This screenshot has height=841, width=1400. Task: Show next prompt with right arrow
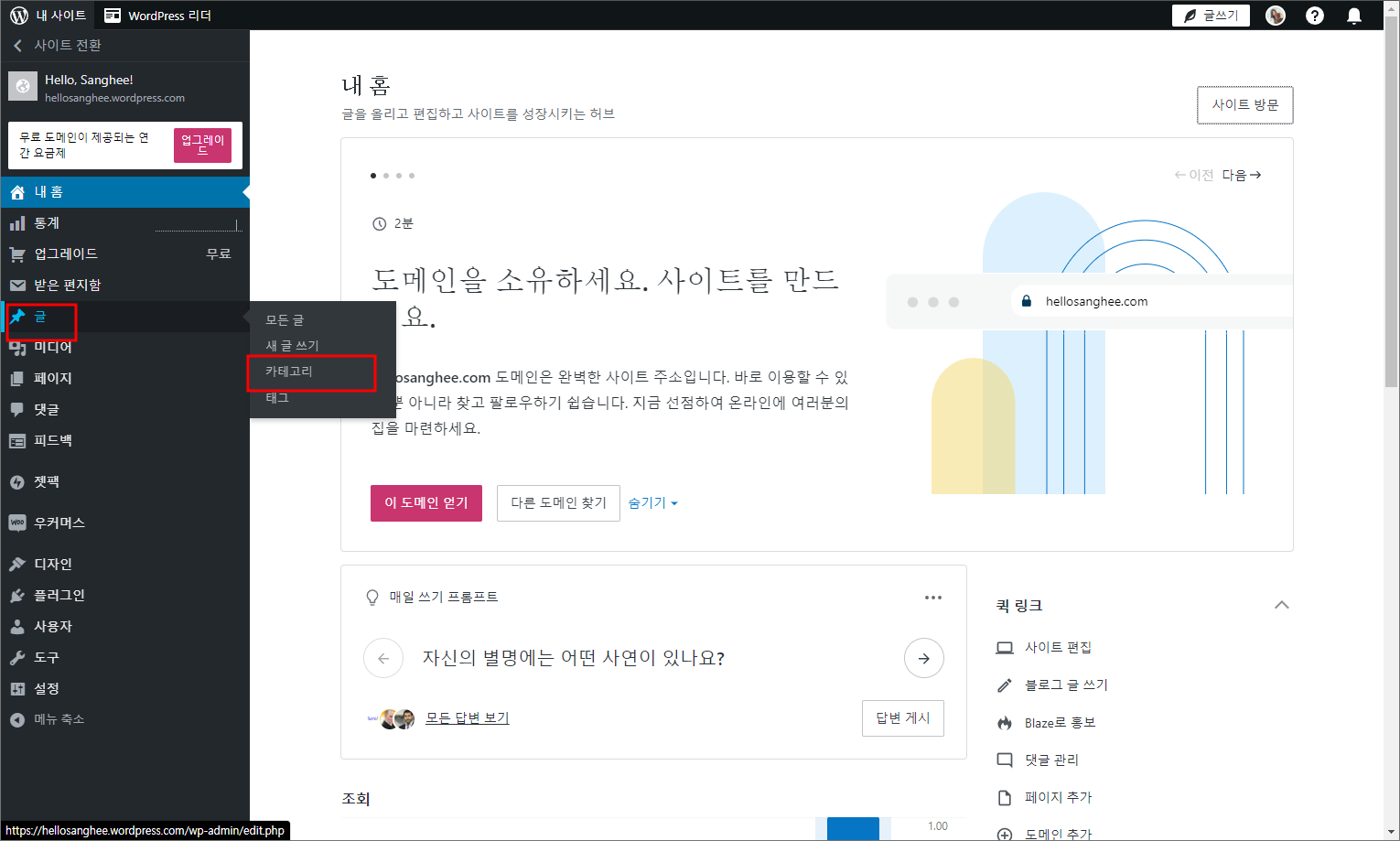click(924, 658)
